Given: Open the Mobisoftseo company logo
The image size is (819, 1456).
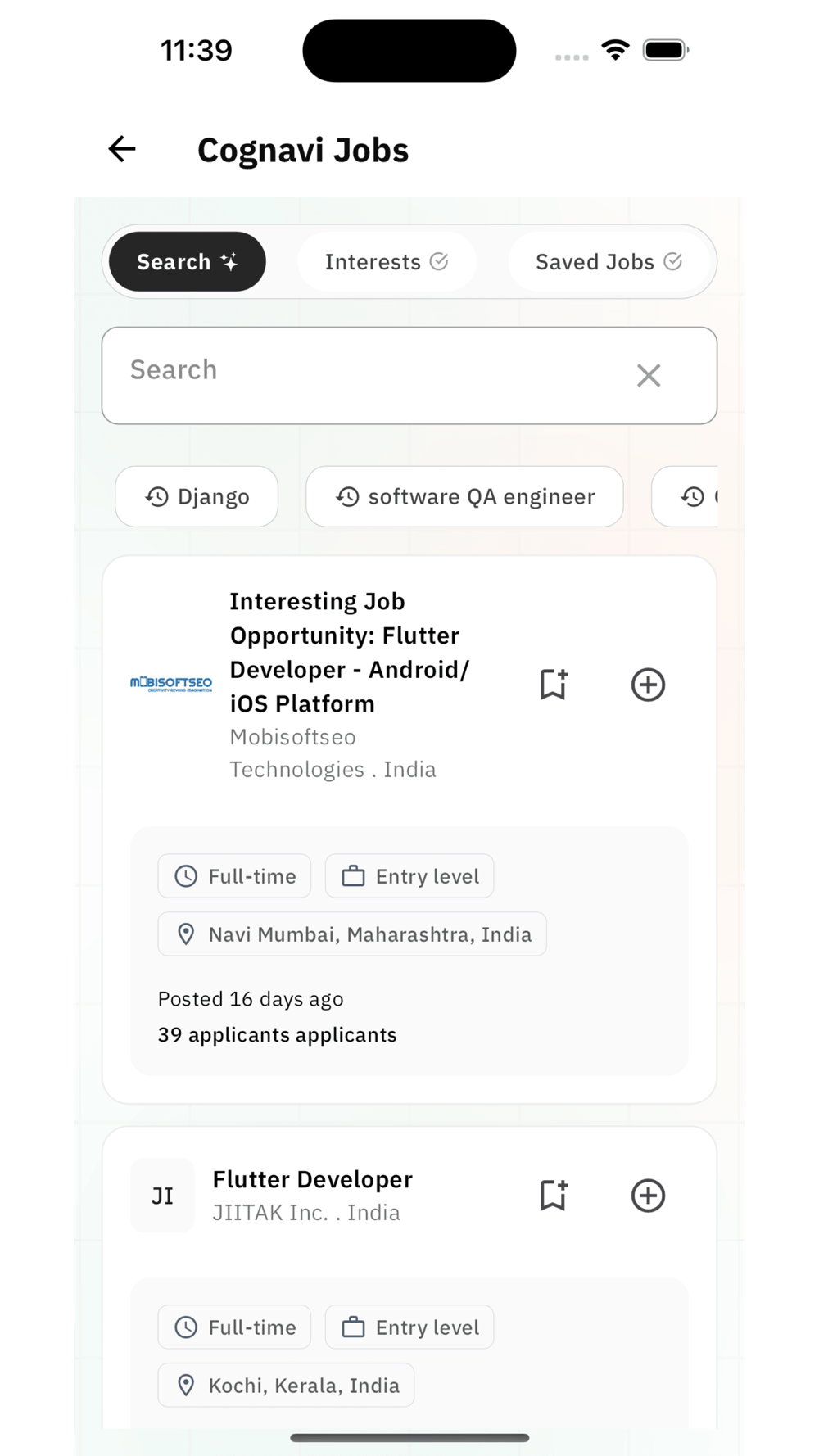Looking at the screenshot, I should (x=171, y=684).
